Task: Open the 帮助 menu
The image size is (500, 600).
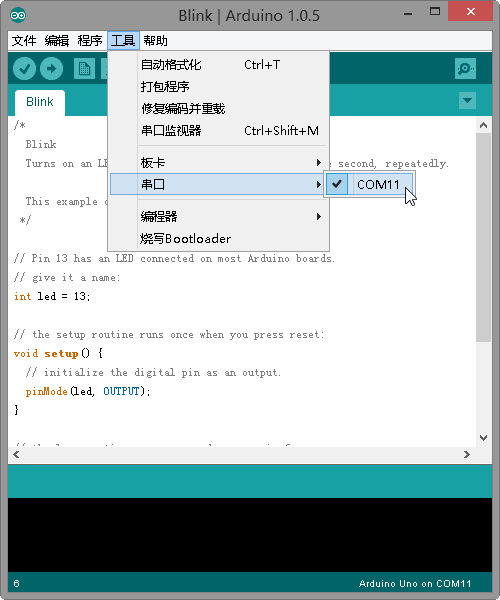Action: (x=155, y=41)
